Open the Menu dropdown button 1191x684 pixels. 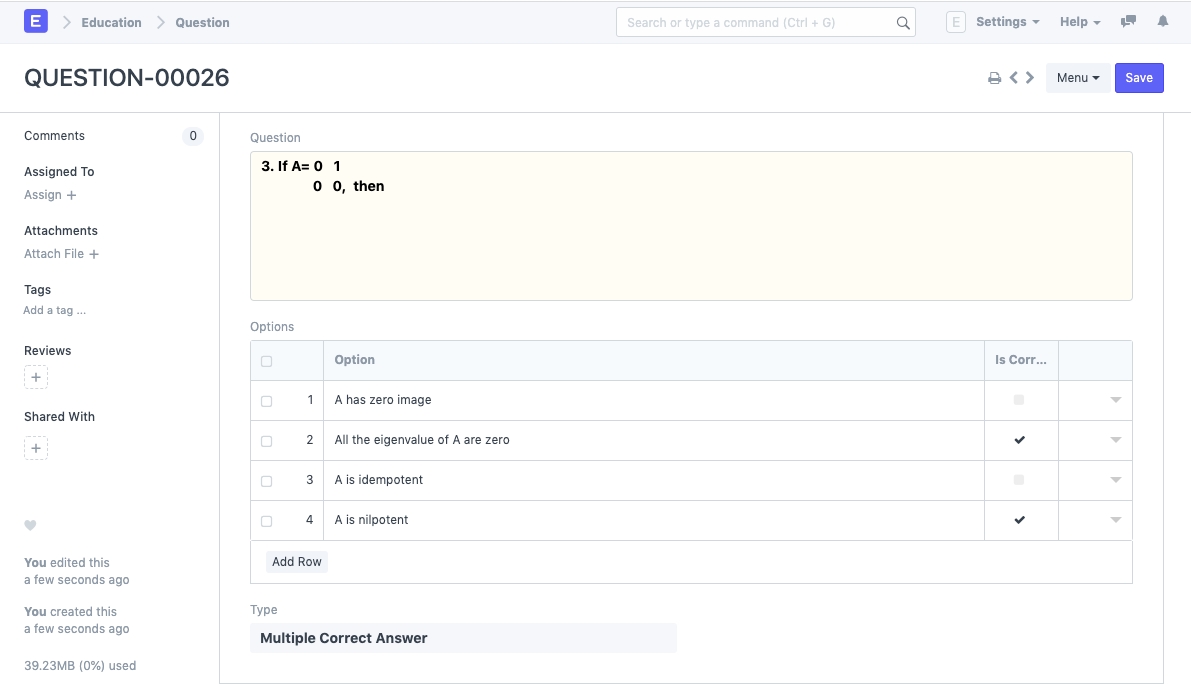point(1077,78)
